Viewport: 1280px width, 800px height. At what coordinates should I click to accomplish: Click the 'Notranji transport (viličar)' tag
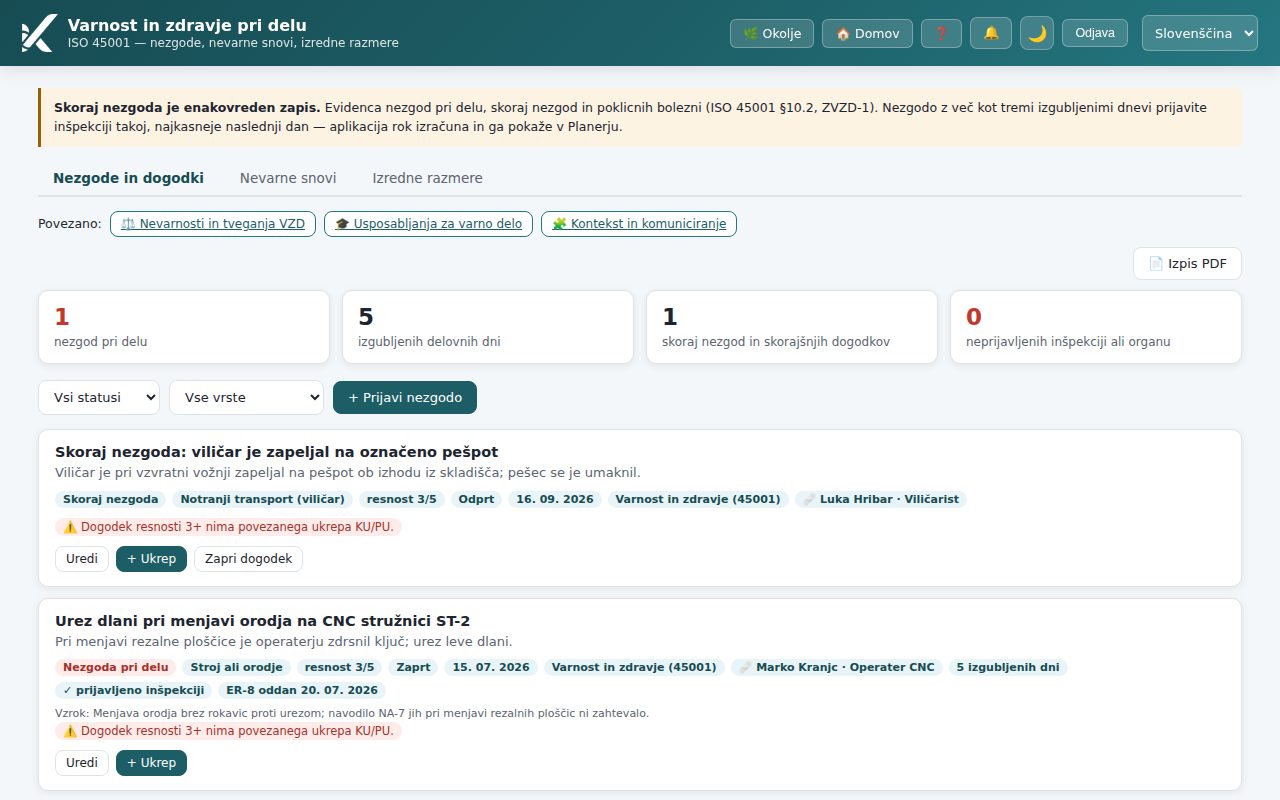(x=262, y=499)
